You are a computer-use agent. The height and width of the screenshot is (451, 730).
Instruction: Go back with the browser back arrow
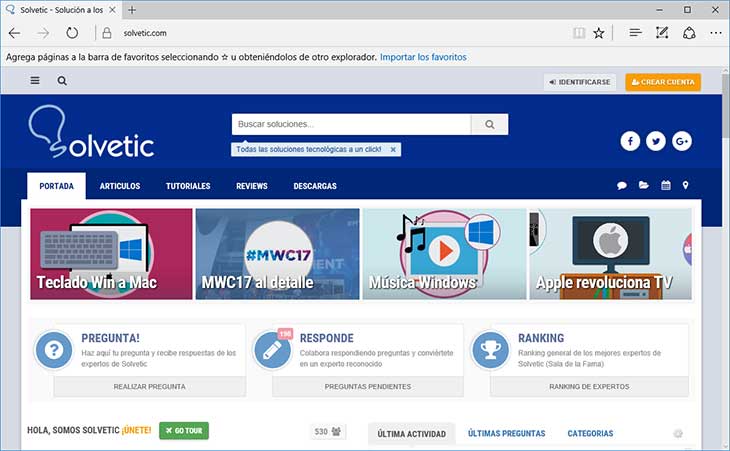[14, 33]
